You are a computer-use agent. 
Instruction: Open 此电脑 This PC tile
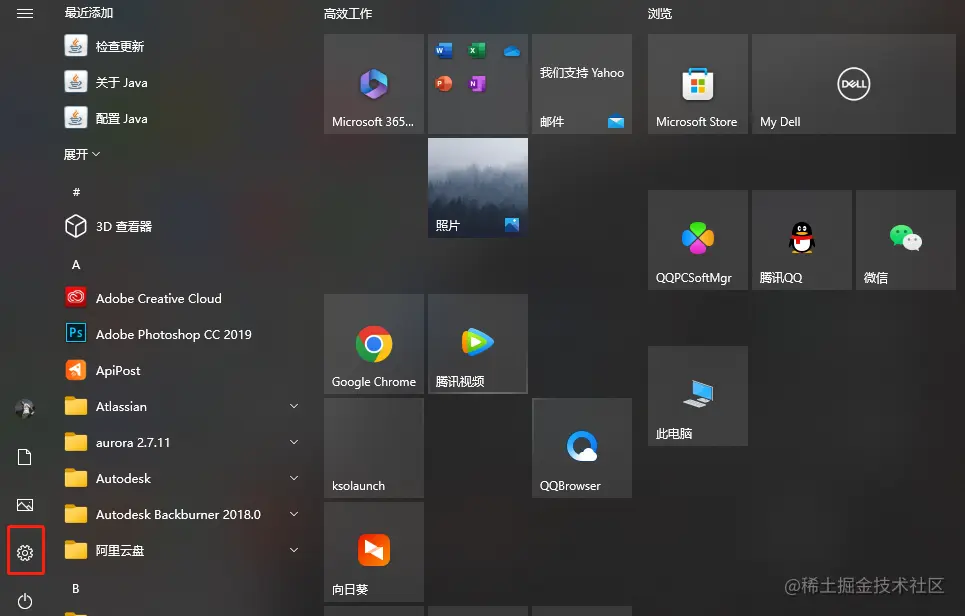(x=698, y=396)
